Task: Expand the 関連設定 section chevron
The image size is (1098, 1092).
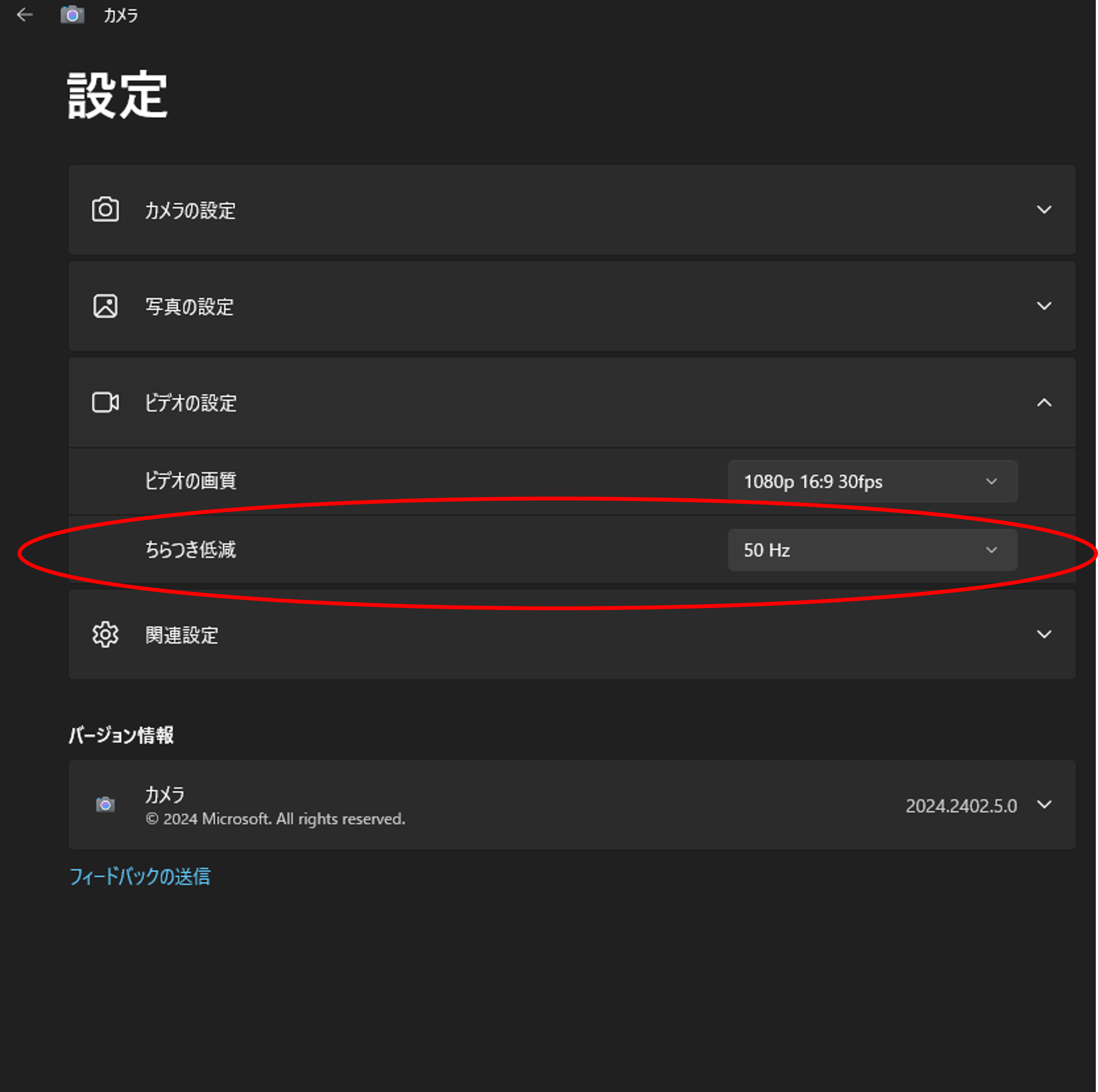Action: tap(1044, 634)
